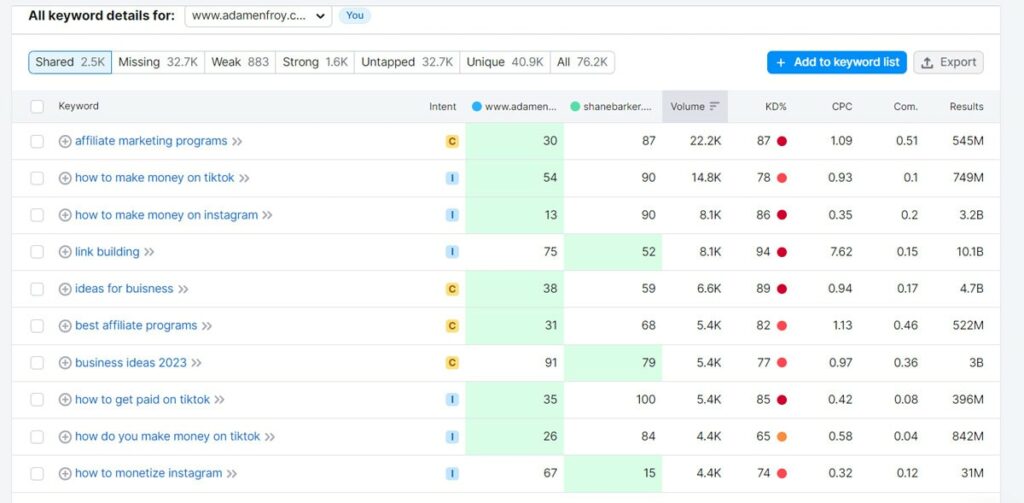Check the how to make money on tiktok checkbox
The height and width of the screenshot is (503, 1024).
(x=37, y=178)
